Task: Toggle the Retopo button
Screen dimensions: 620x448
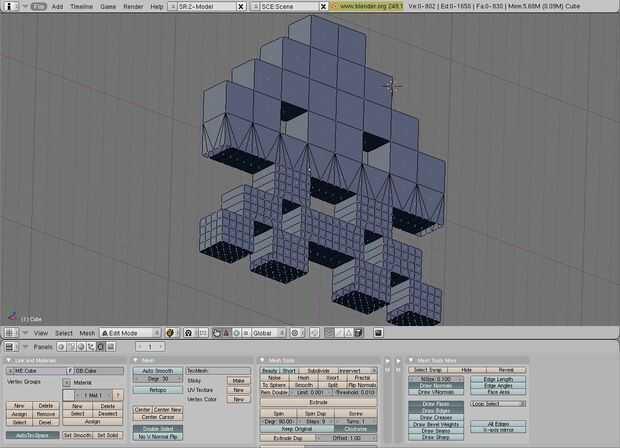Action: [158, 390]
